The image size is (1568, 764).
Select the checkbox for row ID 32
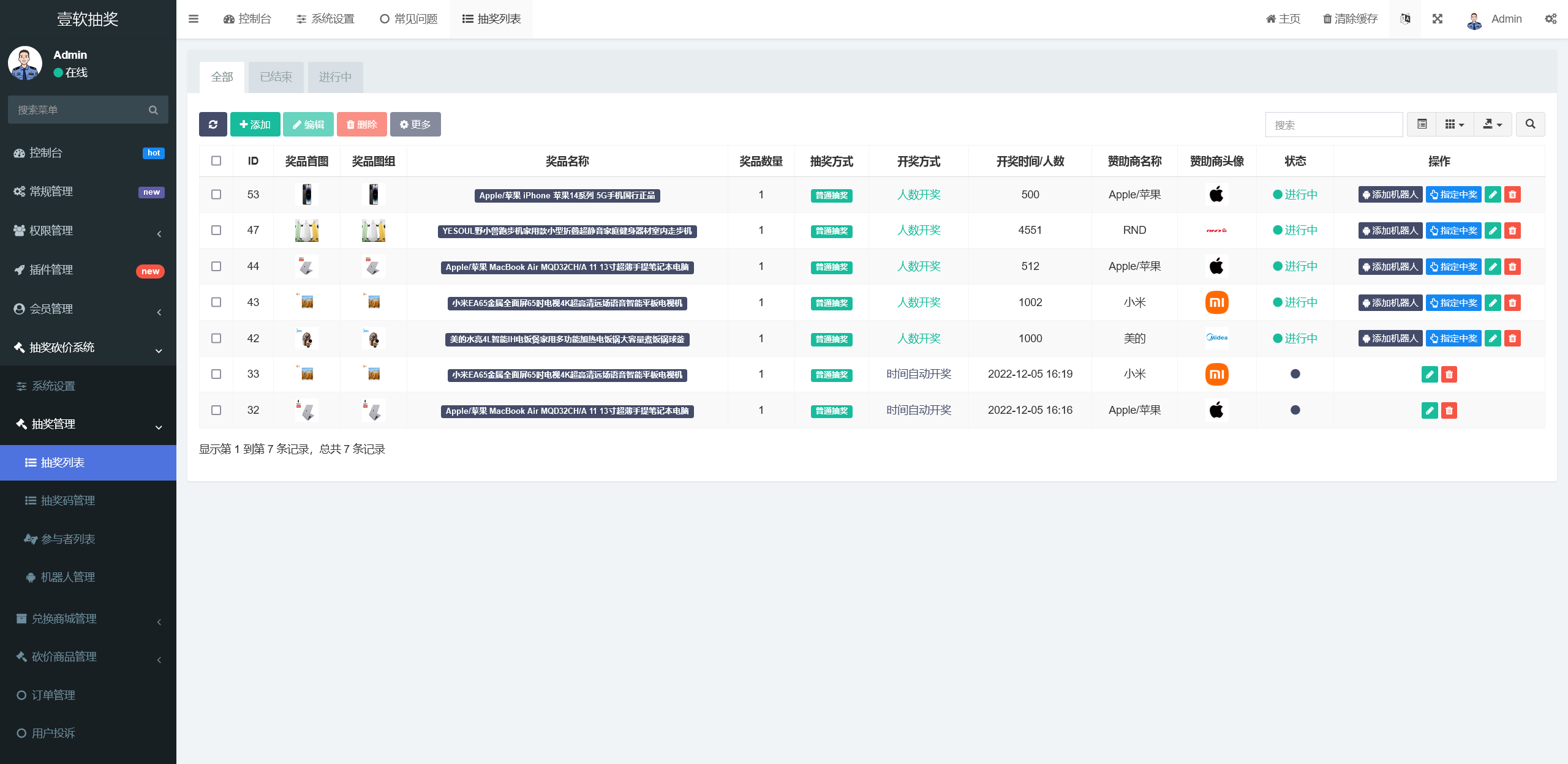coord(216,410)
